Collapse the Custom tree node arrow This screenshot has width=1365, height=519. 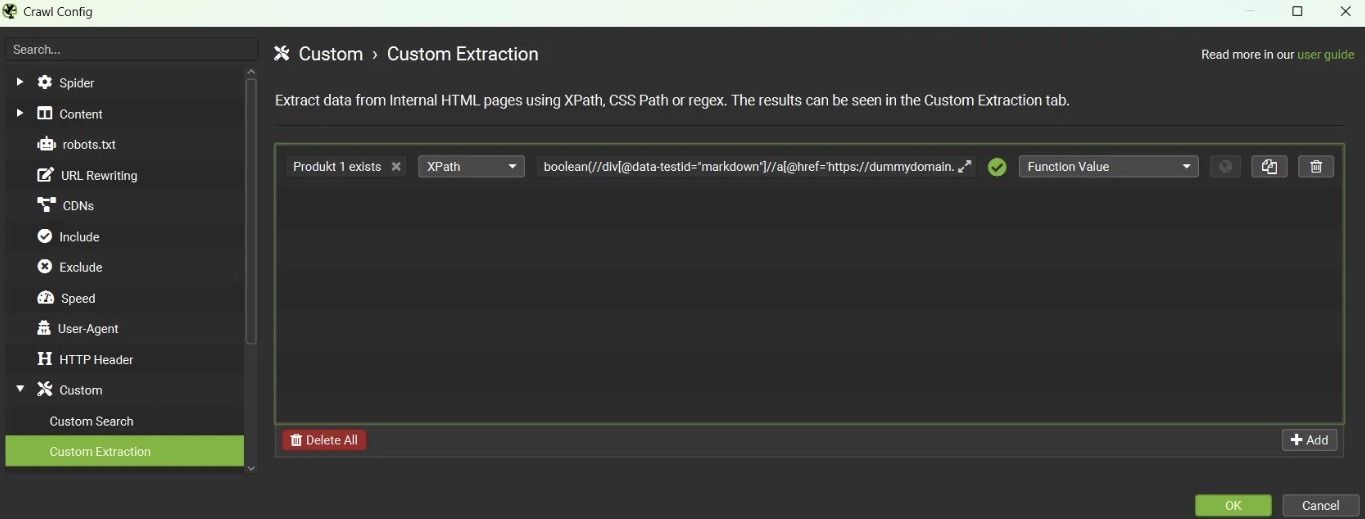19,389
